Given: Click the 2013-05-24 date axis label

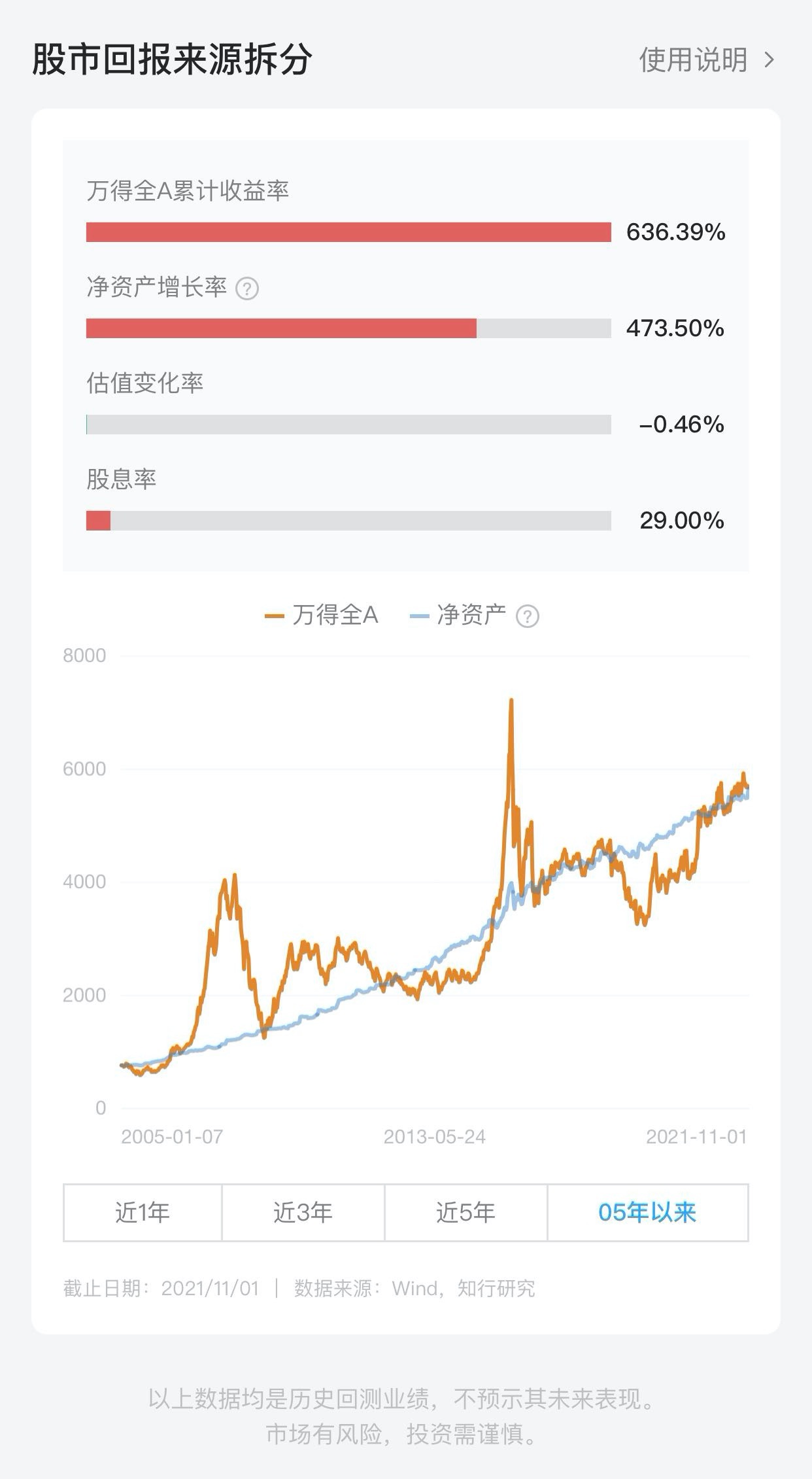Looking at the screenshot, I should click(434, 1137).
